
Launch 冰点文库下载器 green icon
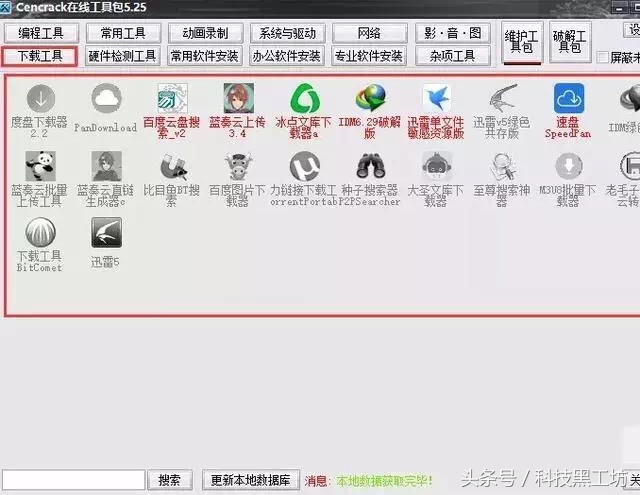coord(304,98)
